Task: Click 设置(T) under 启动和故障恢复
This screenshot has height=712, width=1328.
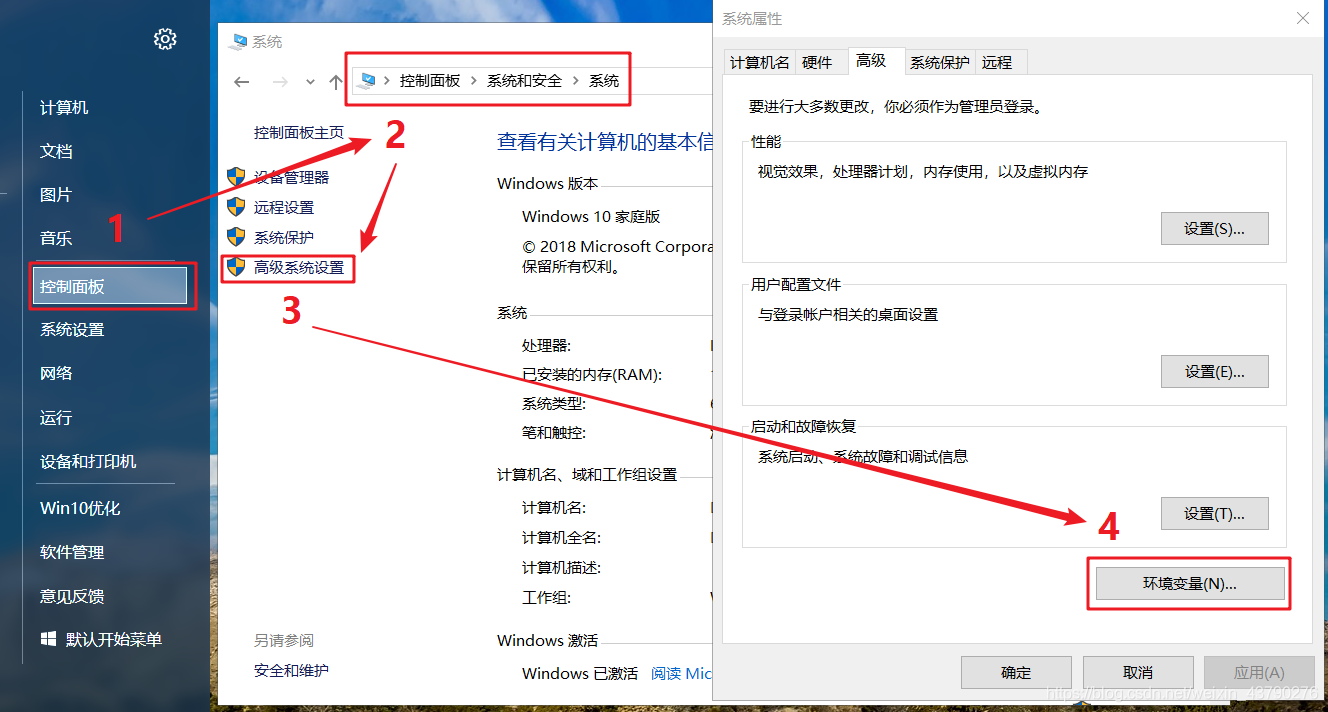Action: click(x=1214, y=513)
